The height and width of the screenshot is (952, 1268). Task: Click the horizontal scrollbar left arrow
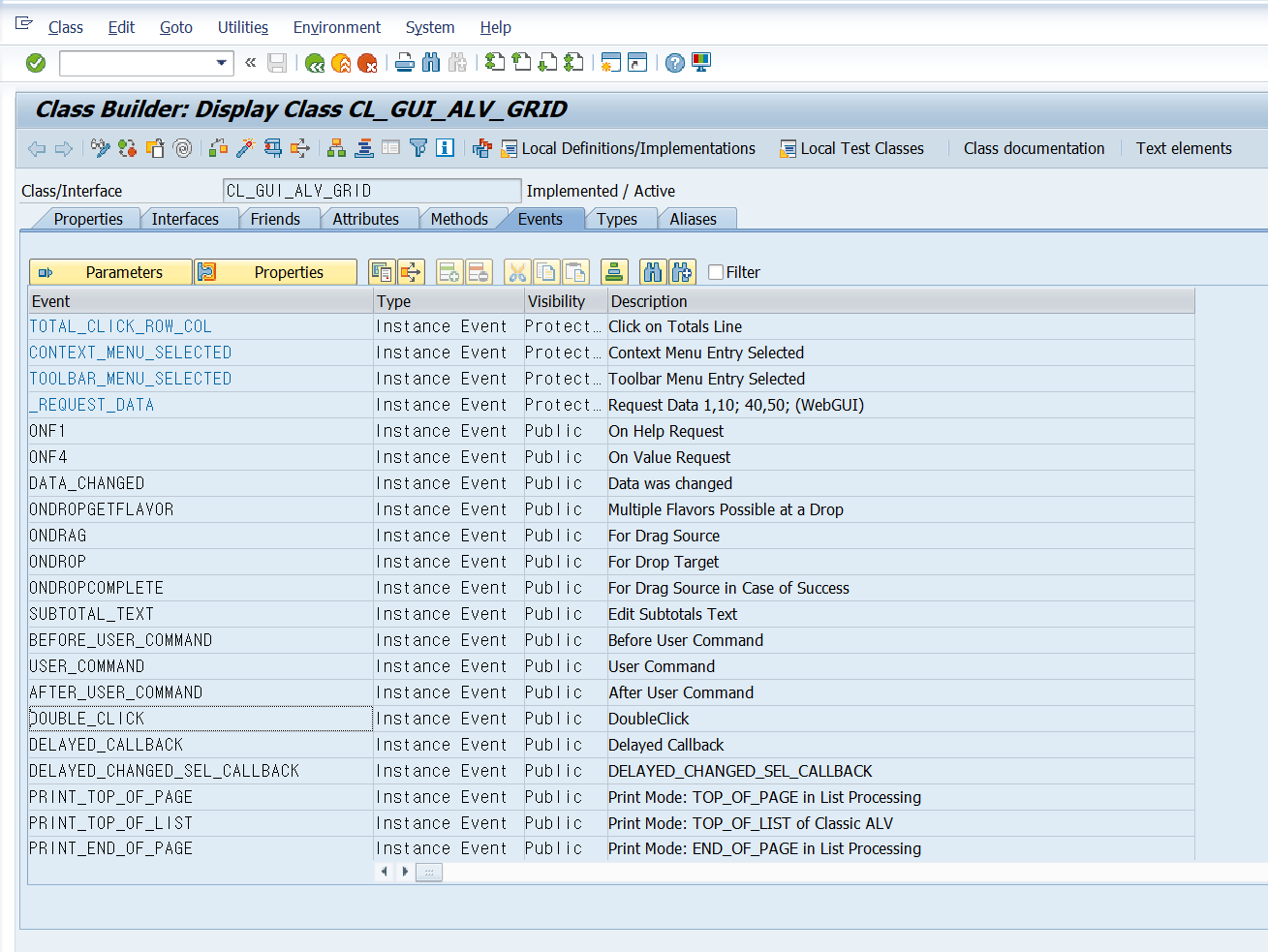(x=385, y=872)
